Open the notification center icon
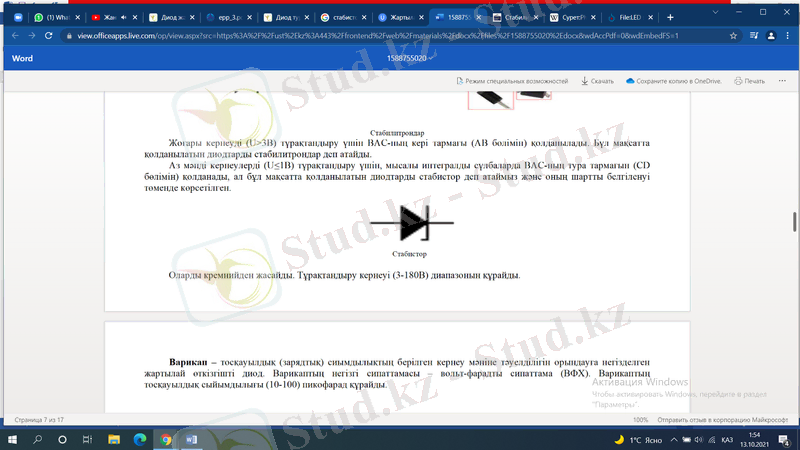Screen dimensions: 800x450 point(784,439)
